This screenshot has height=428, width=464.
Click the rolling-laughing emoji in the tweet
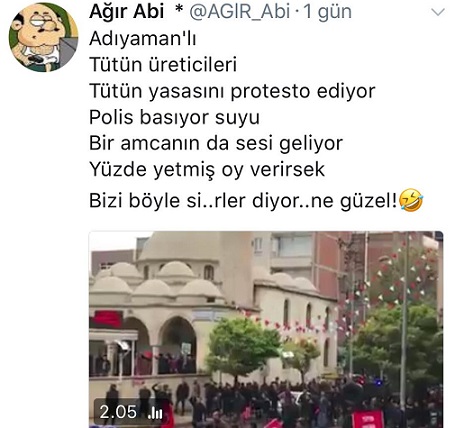pos(411,200)
